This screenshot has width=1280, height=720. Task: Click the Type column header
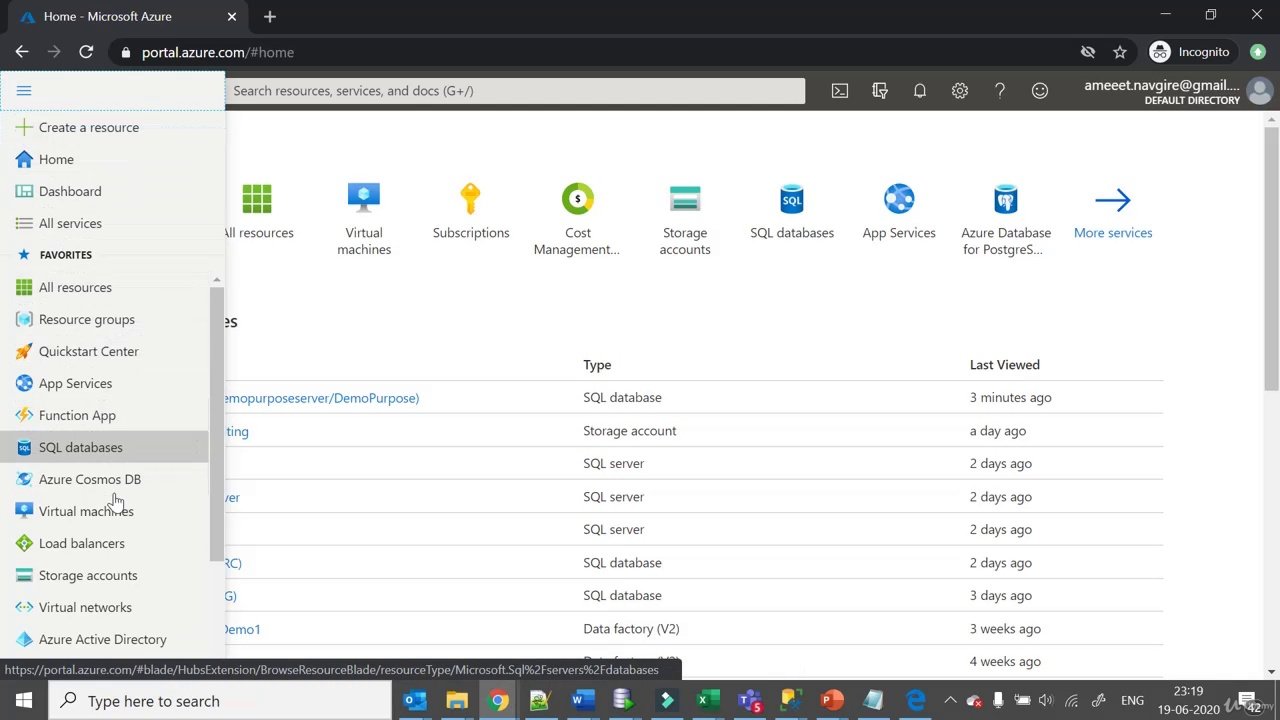[x=597, y=365]
